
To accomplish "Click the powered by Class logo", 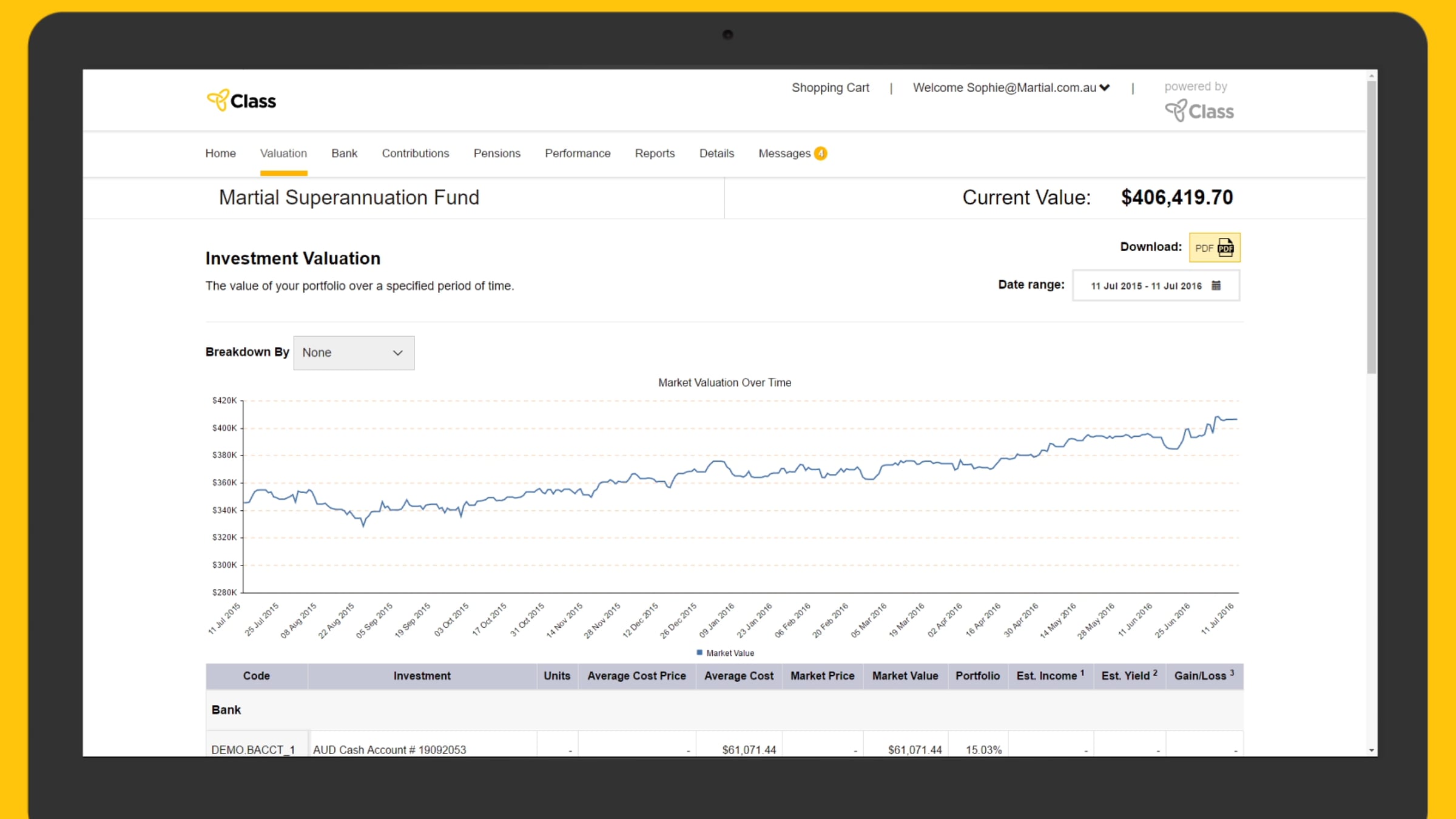I will pyautogui.click(x=1199, y=111).
